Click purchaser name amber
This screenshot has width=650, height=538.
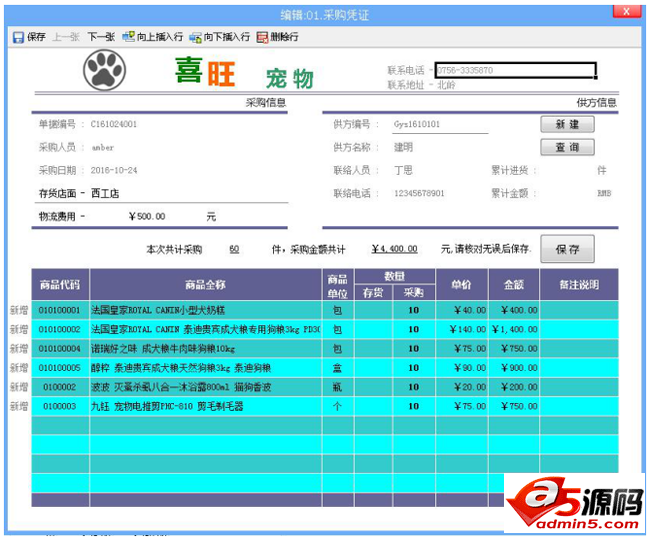[102, 147]
